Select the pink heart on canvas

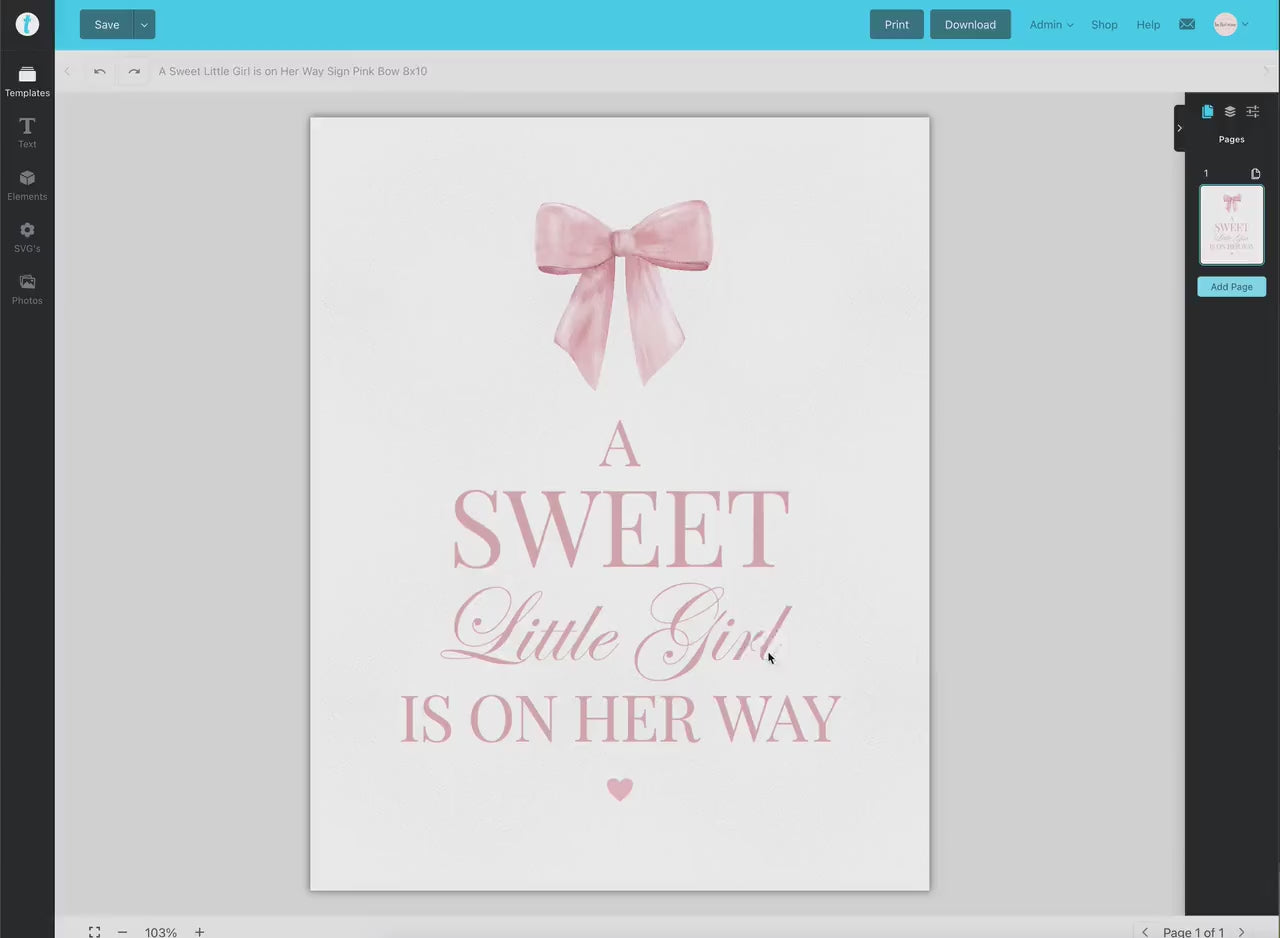620,790
